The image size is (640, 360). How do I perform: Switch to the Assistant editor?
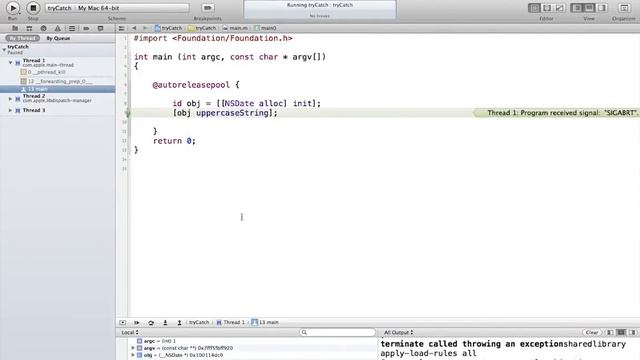click(x=547, y=8)
